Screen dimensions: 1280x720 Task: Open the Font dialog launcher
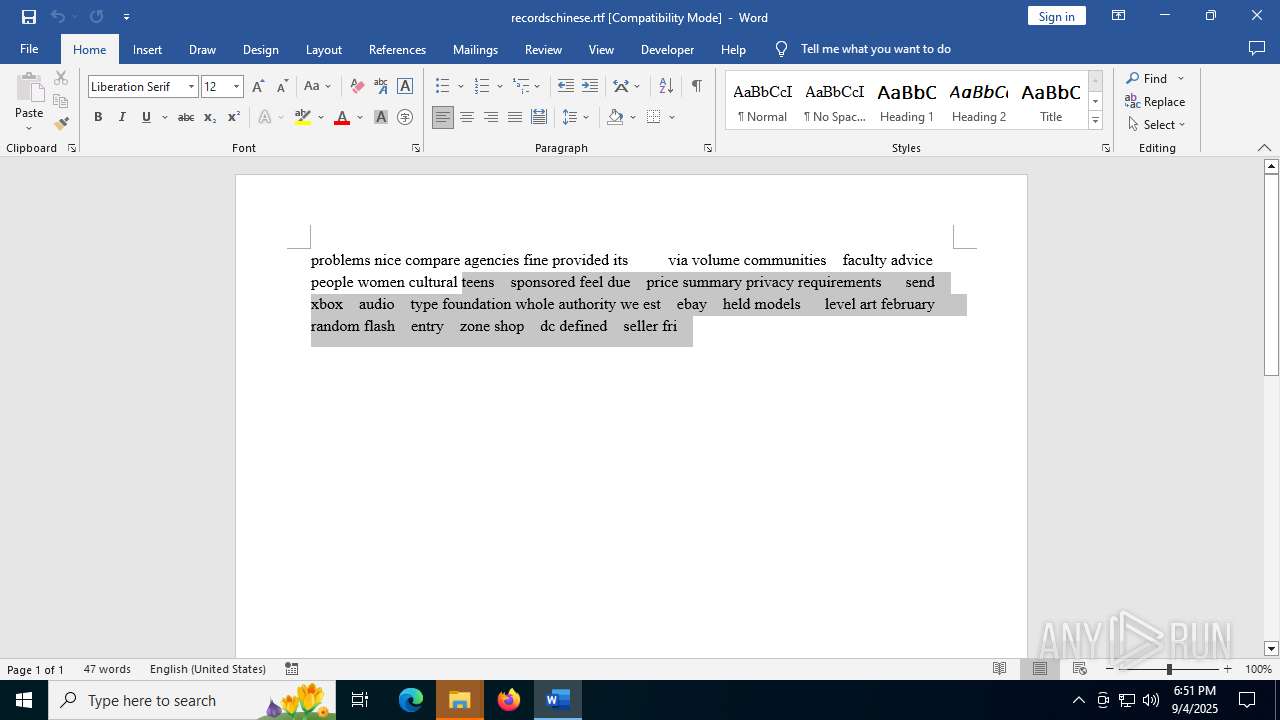pyautogui.click(x=416, y=148)
